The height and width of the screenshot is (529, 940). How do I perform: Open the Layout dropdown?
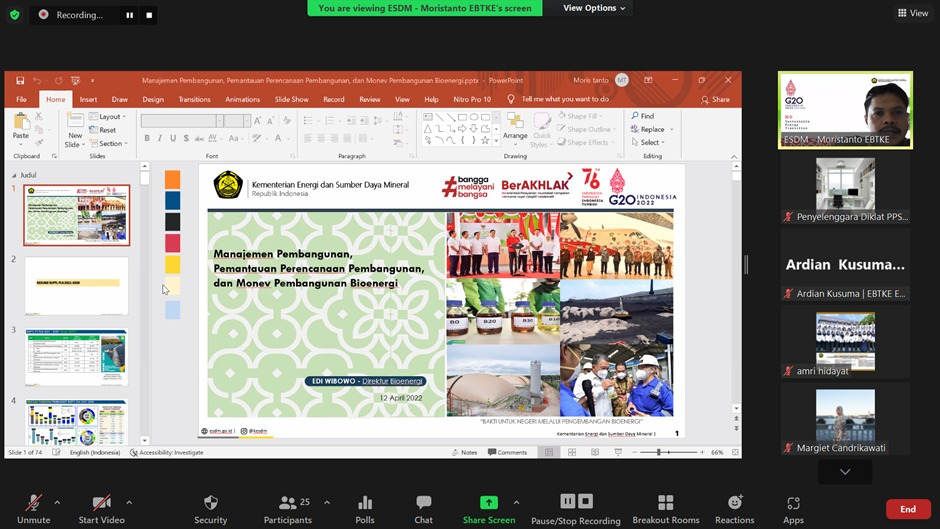coord(108,116)
